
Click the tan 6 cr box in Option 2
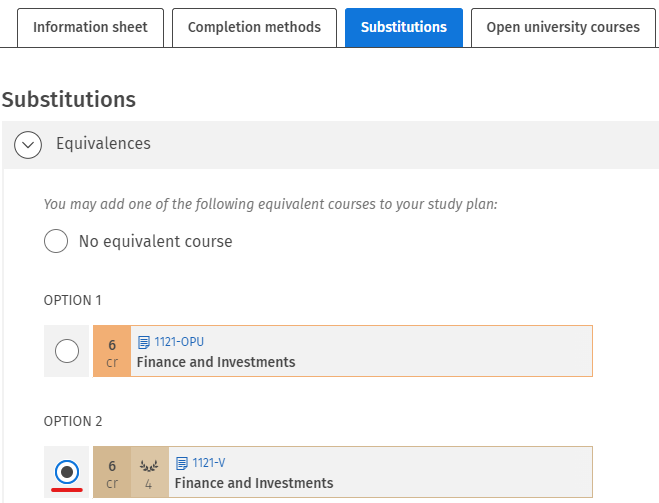point(112,472)
